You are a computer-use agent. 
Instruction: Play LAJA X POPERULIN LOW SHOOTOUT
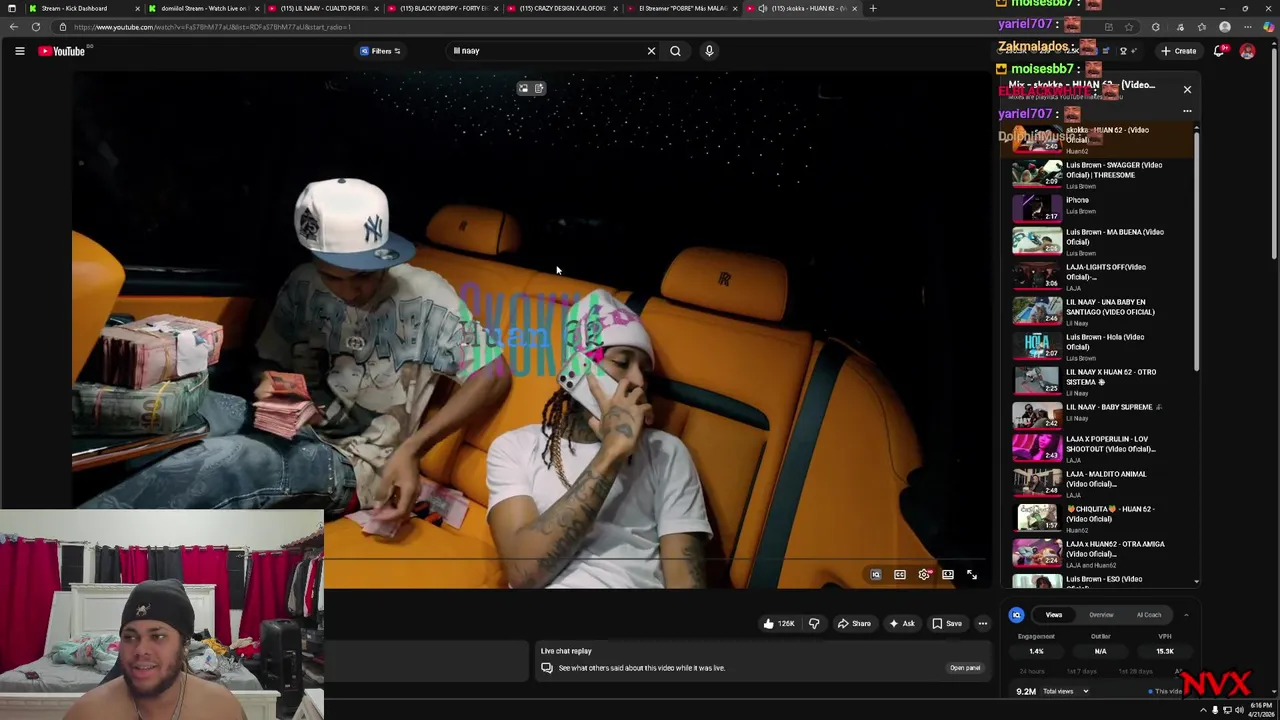click(1100, 448)
